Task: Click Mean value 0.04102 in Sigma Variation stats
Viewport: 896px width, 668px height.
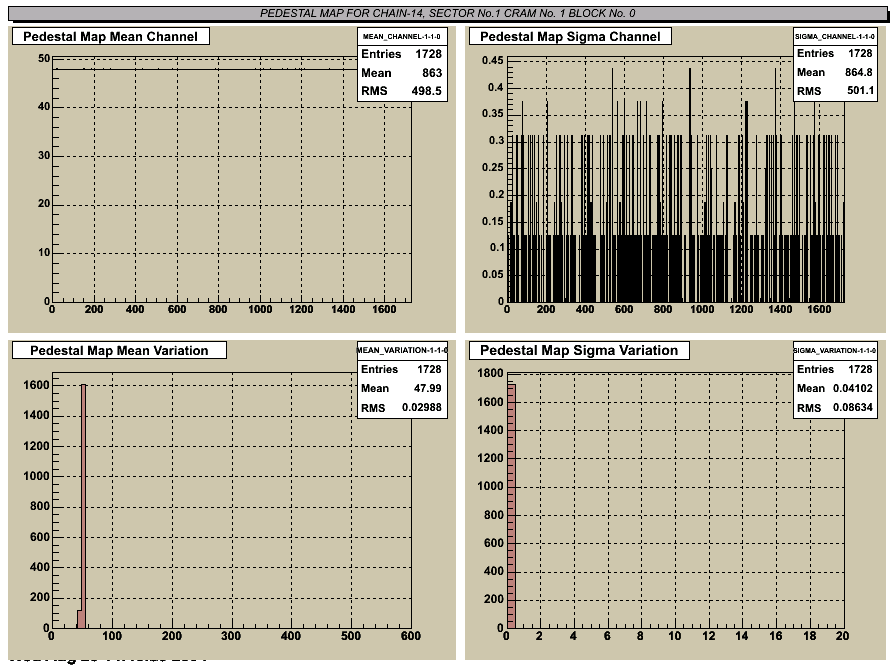Action: pyautogui.click(x=853, y=389)
